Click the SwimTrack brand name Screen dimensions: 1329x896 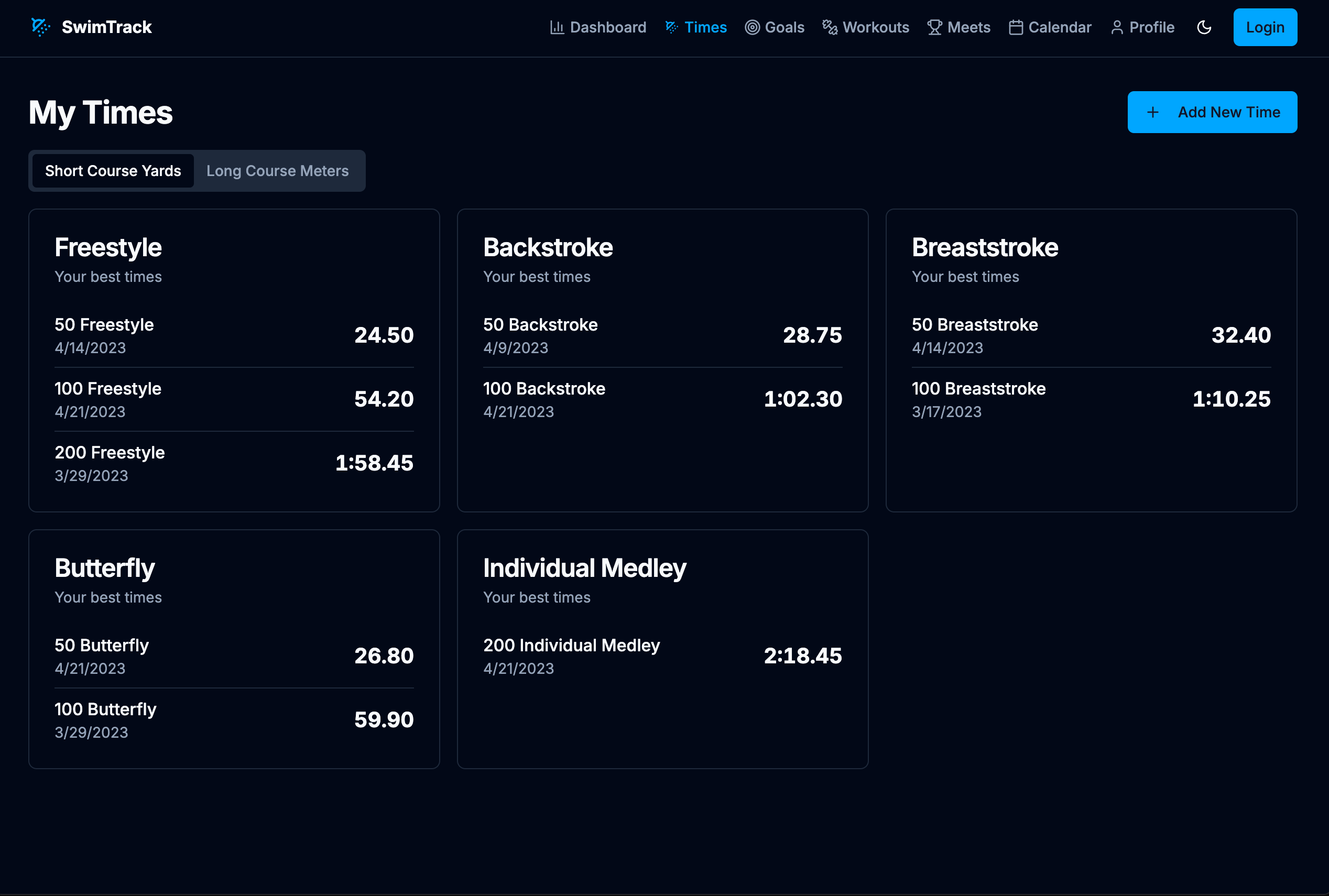tap(107, 27)
